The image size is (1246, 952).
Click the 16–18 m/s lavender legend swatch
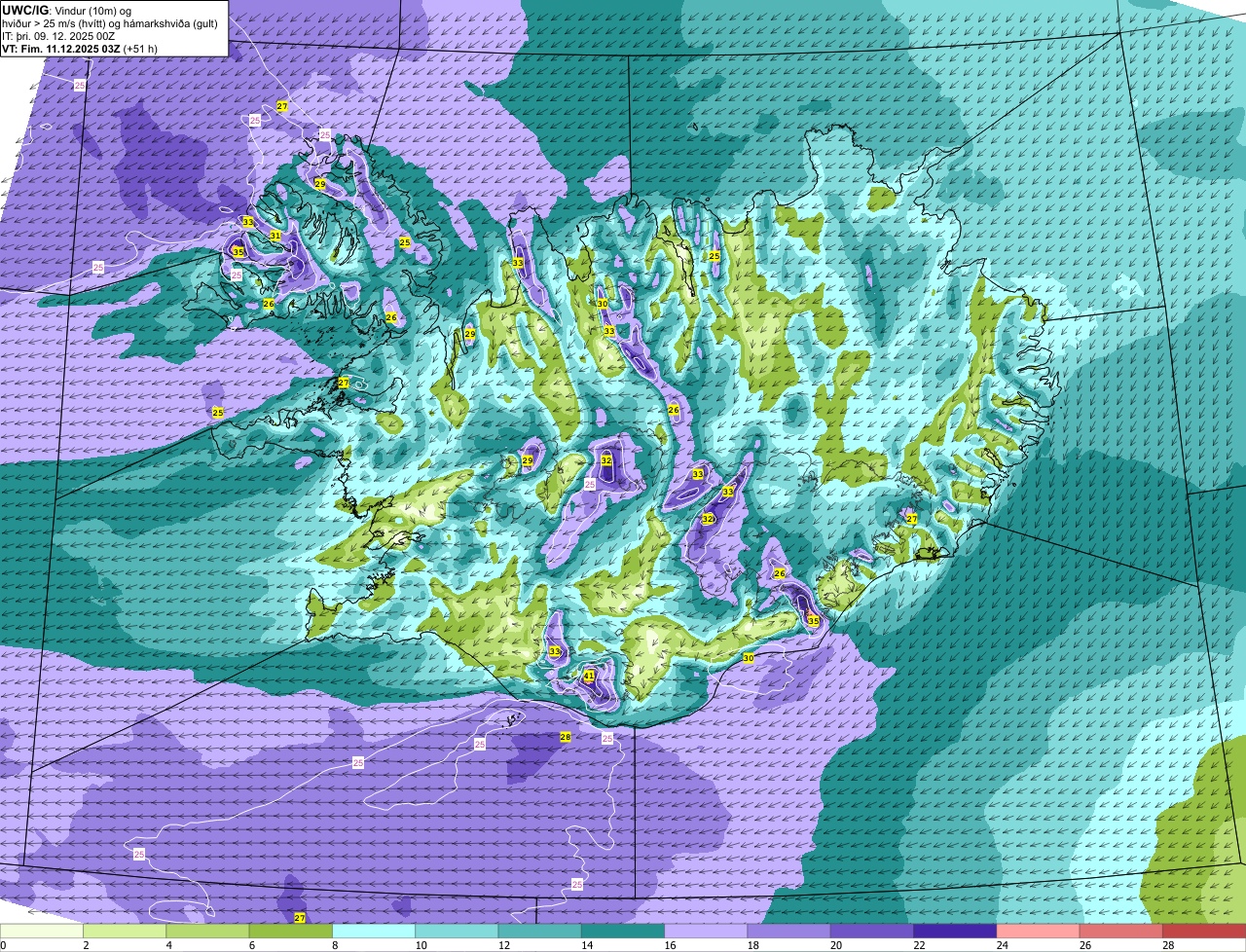(x=706, y=931)
